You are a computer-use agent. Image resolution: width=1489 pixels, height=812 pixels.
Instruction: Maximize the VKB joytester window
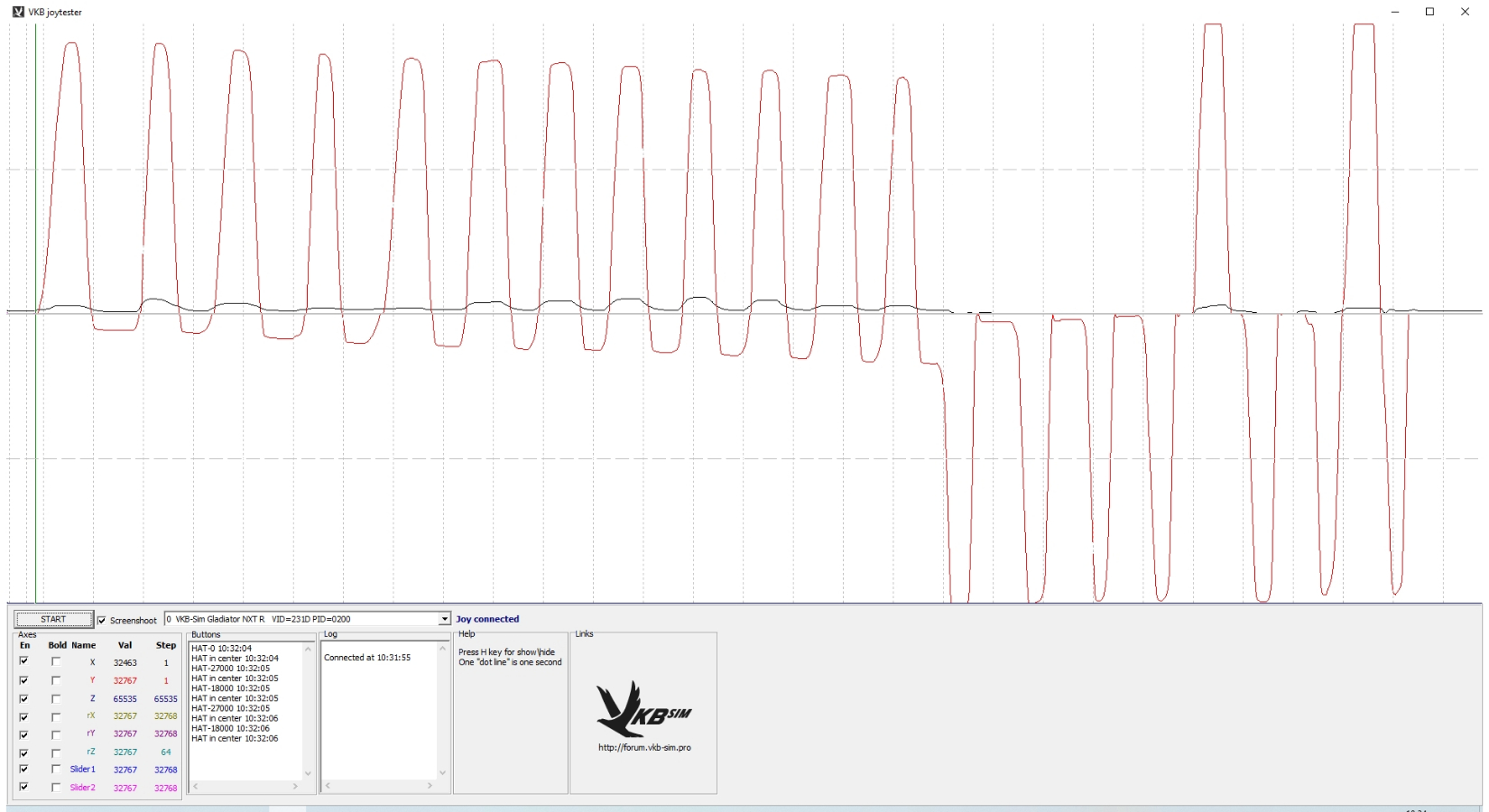point(1430,12)
